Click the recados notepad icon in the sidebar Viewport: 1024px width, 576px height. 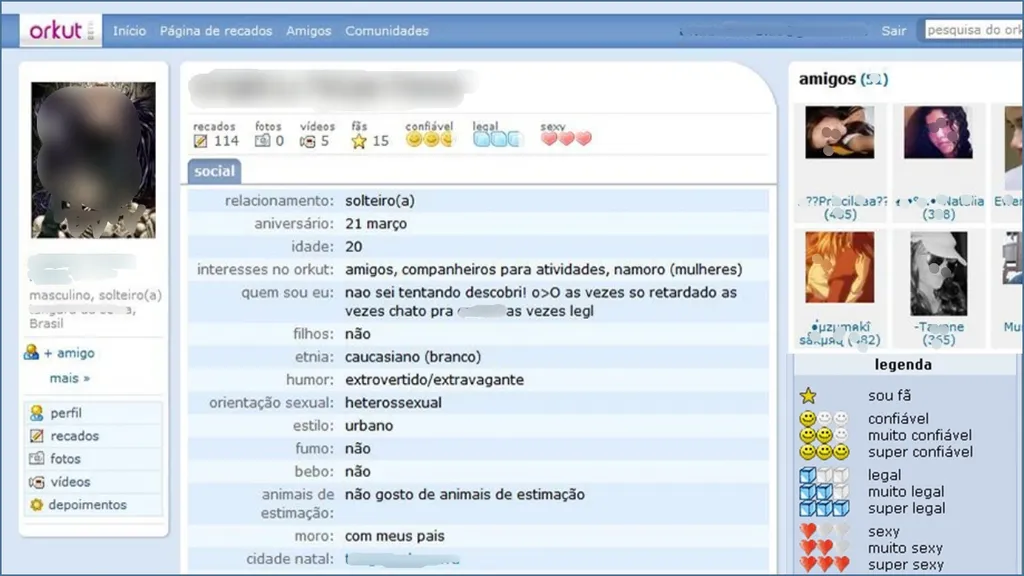[x=37, y=435]
